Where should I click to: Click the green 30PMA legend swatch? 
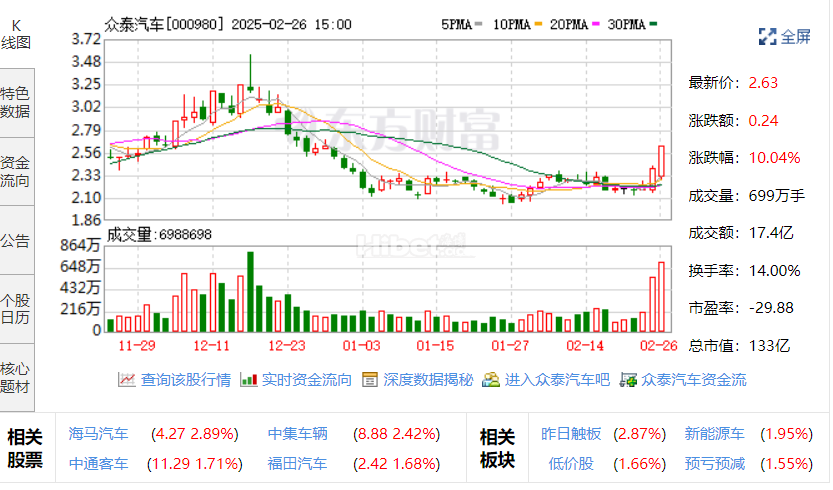[653, 24]
